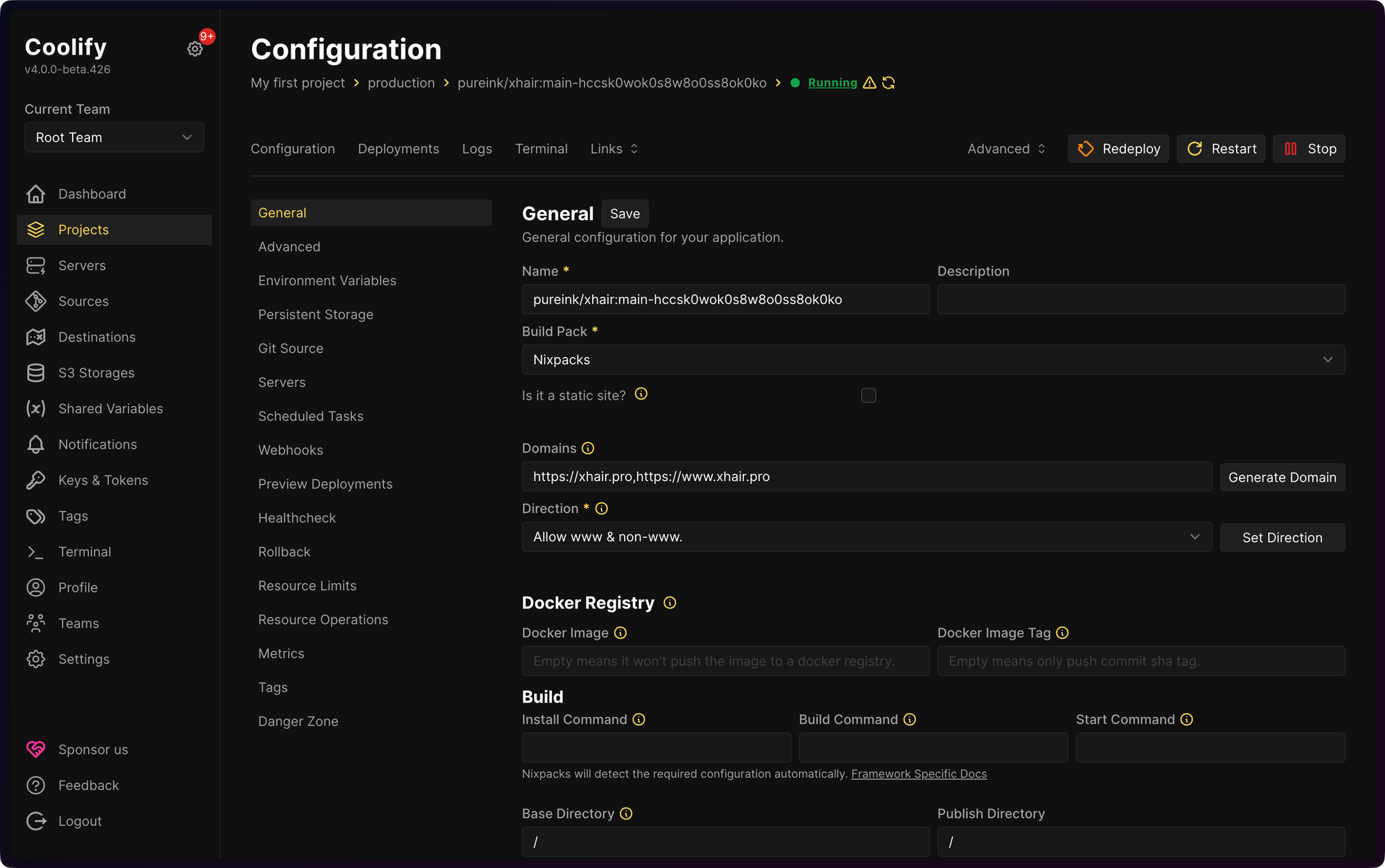Open the Root Team dropdown
The image size is (1385, 868).
114,138
